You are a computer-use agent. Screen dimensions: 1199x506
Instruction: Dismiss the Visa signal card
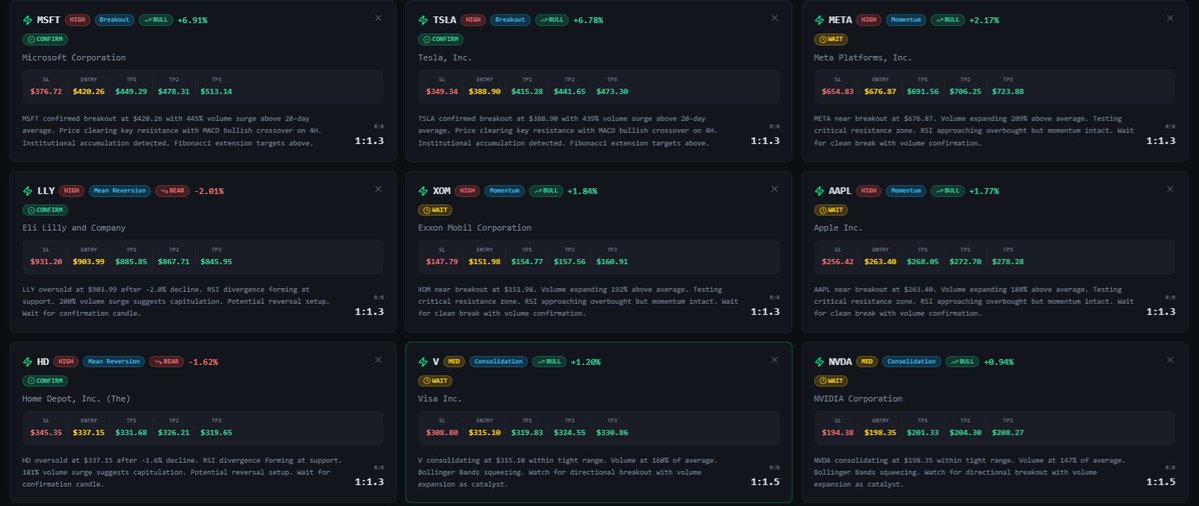774,359
